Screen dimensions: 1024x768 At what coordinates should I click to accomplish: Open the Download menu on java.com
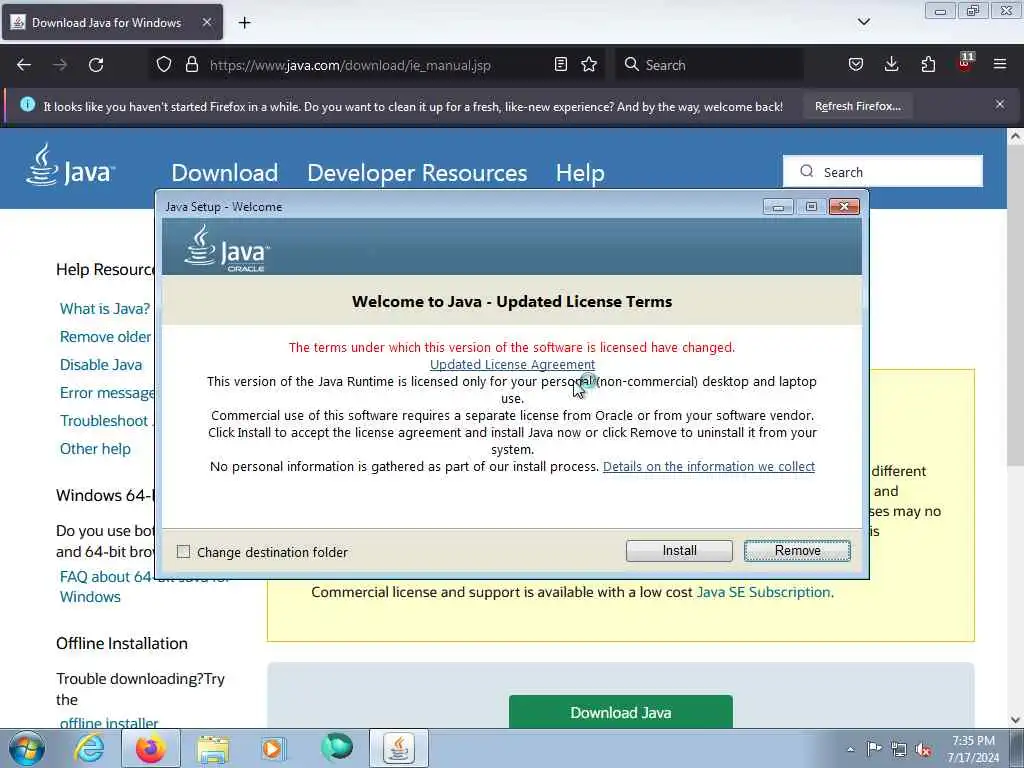tap(225, 172)
